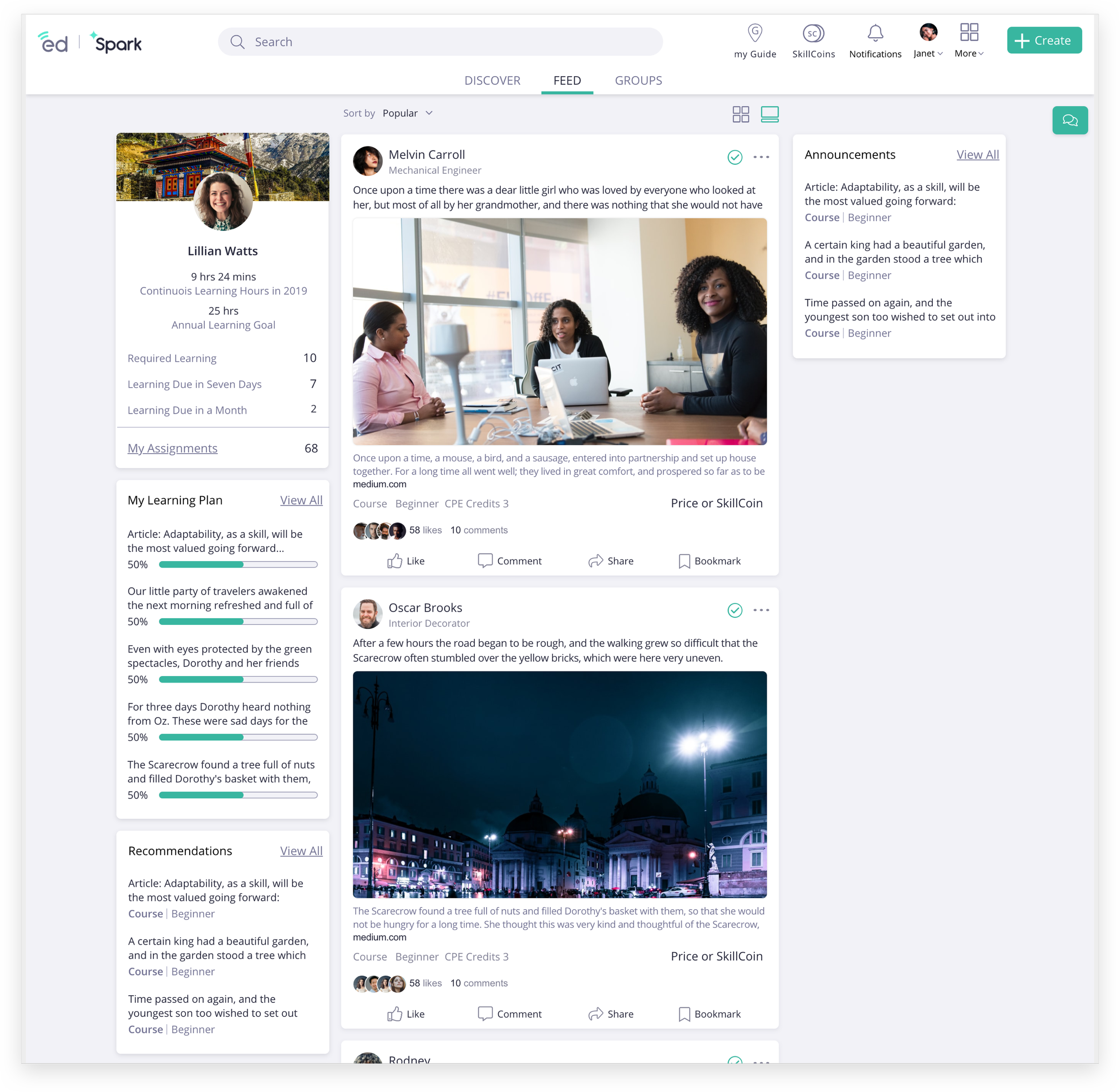Switch to list view layout icon
Screen dimensions: 1120x1092
[769, 114]
